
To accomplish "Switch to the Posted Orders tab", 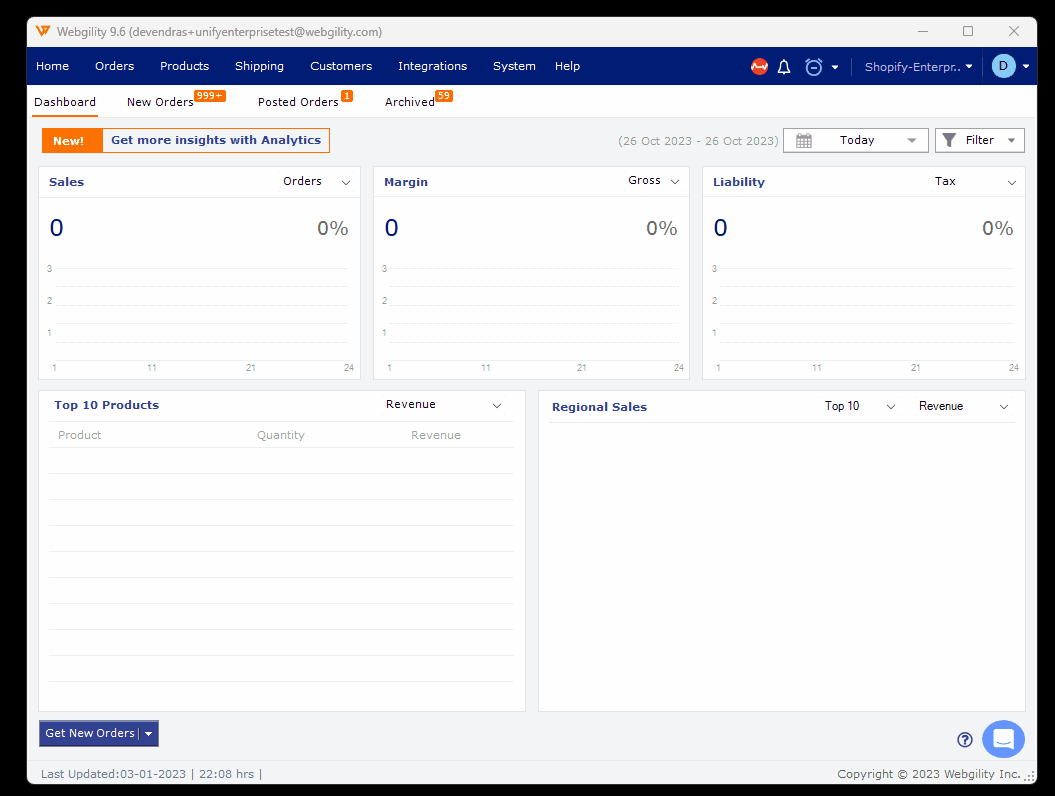I will point(298,102).
